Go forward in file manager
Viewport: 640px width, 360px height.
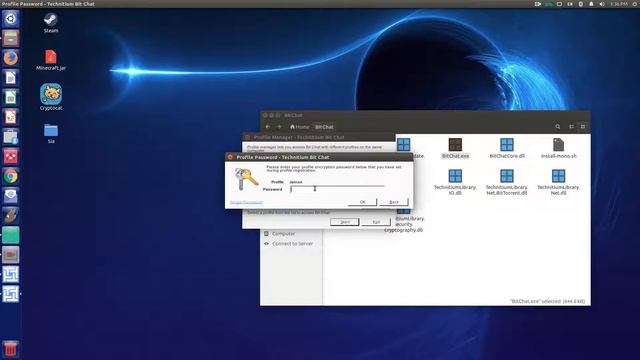tap(279, 127)
